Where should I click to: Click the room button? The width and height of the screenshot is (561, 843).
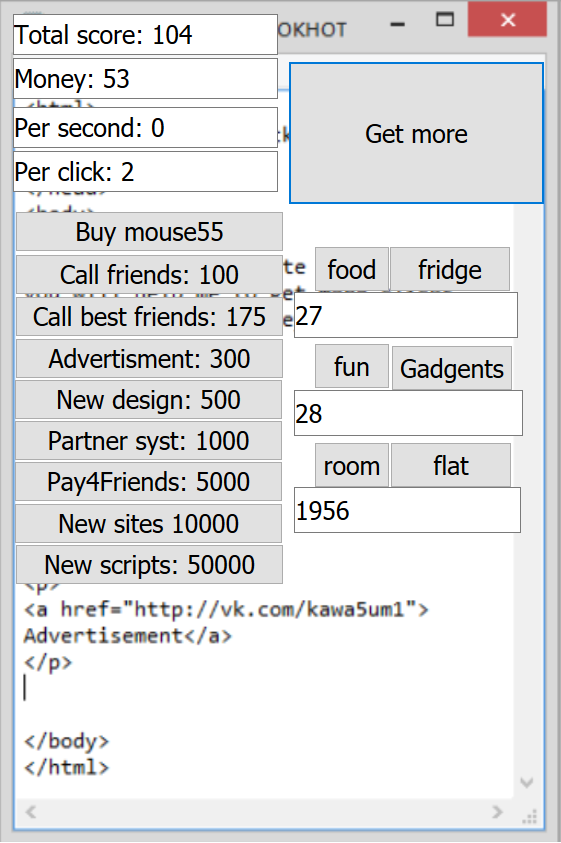[x=352, y=466]
